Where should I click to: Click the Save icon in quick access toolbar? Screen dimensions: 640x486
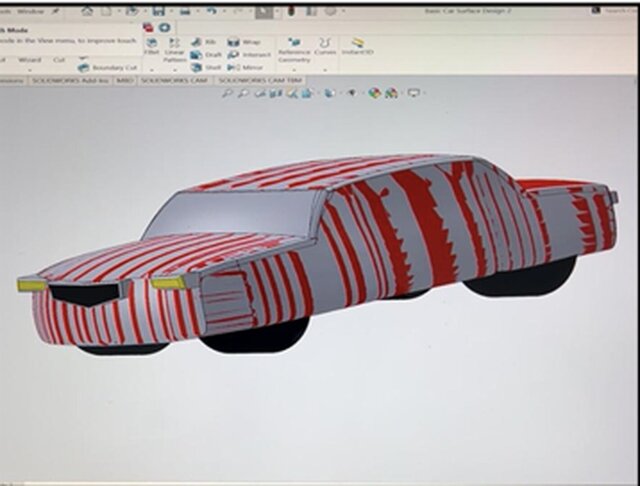158,11
